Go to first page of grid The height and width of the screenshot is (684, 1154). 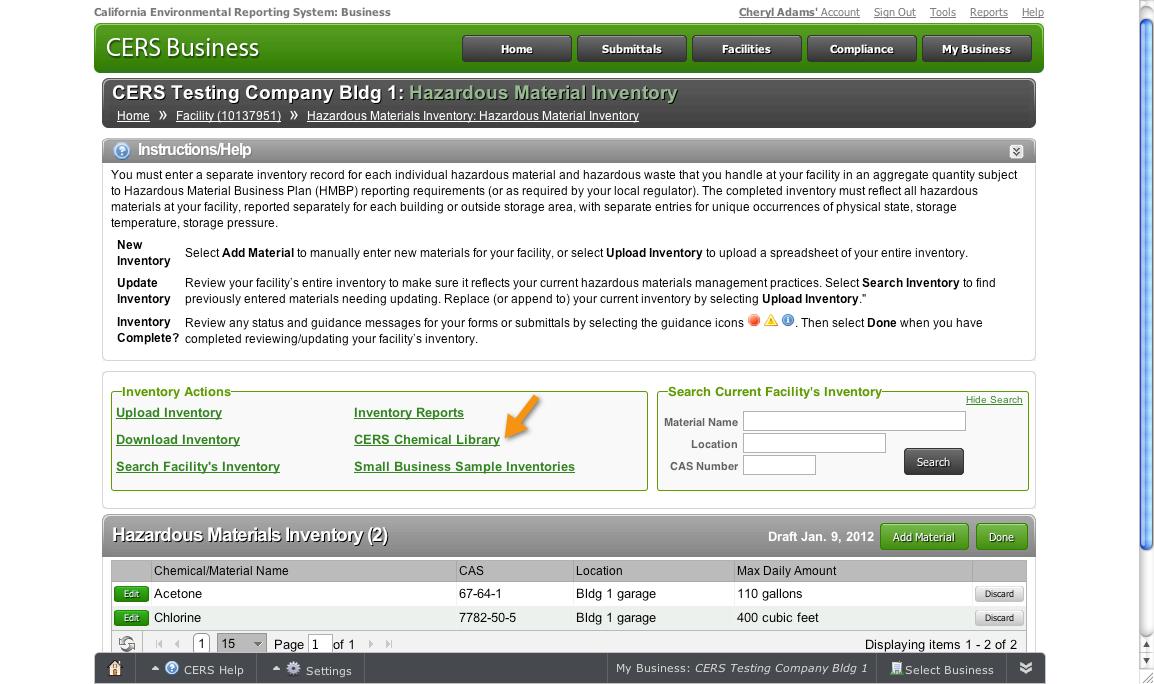(x=159, y=644)
